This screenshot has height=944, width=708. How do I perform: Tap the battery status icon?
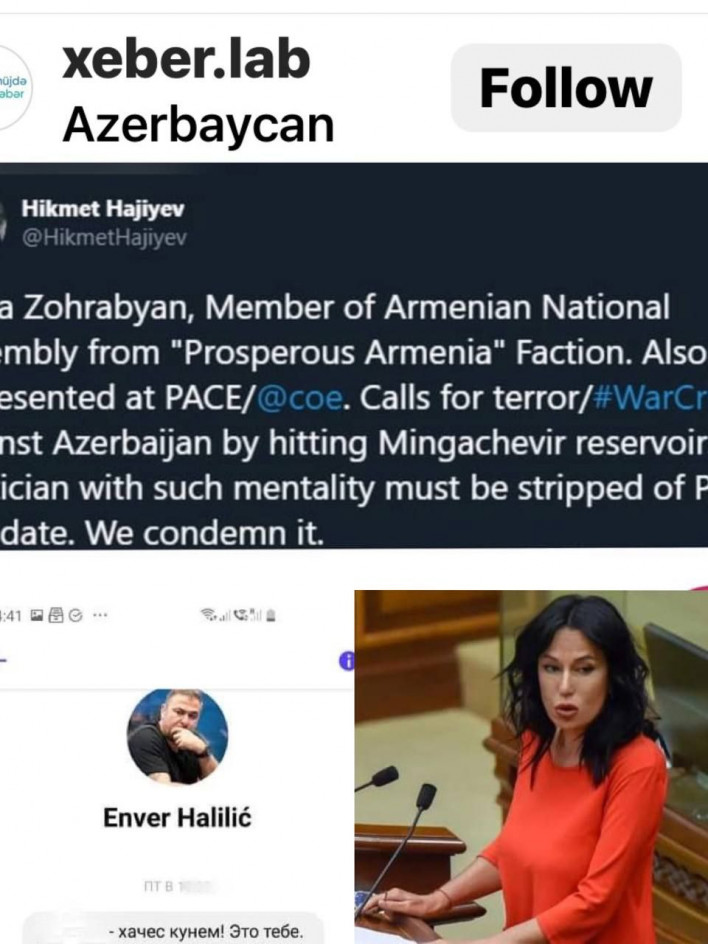pos(272,615)
